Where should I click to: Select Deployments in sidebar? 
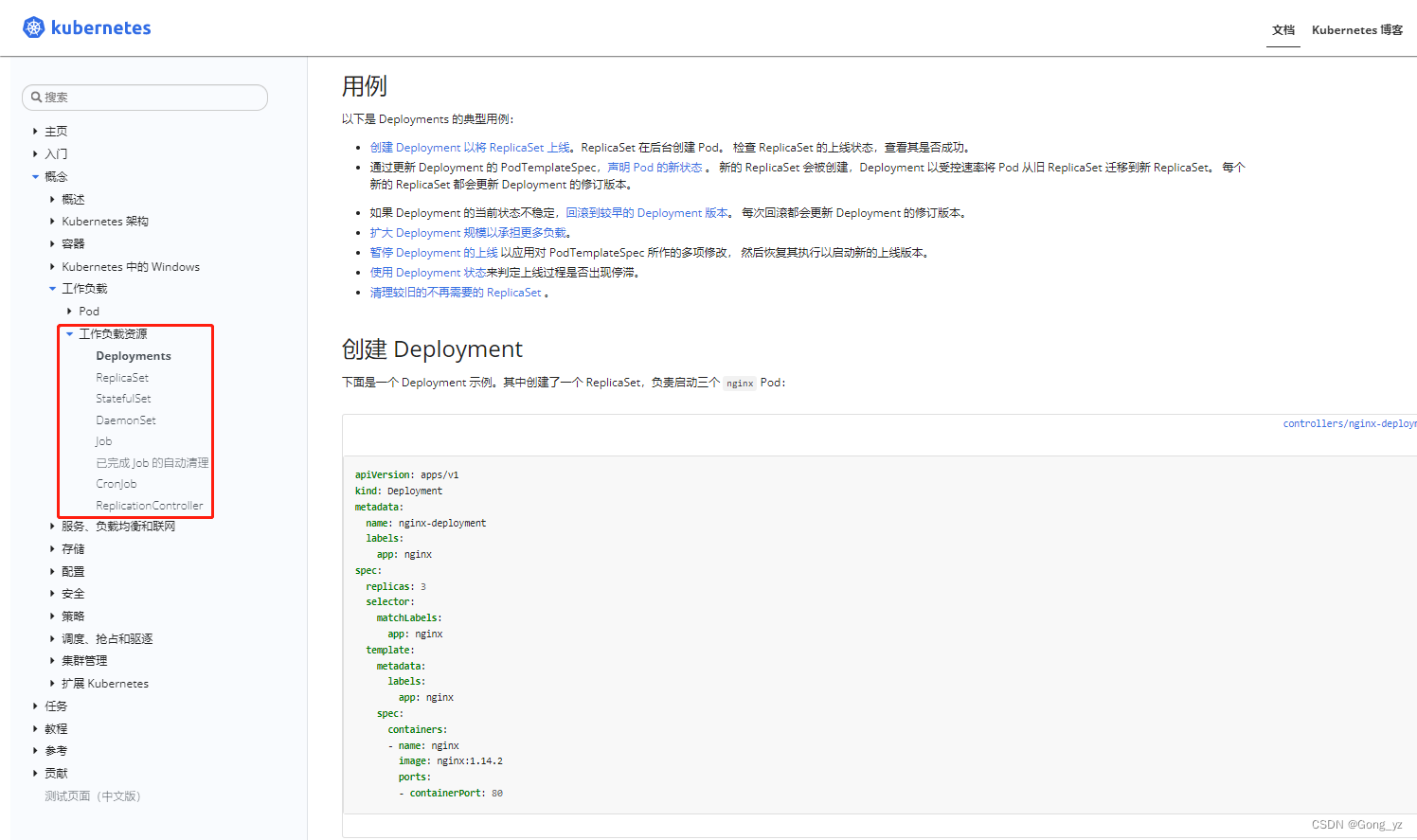point(134,356)
